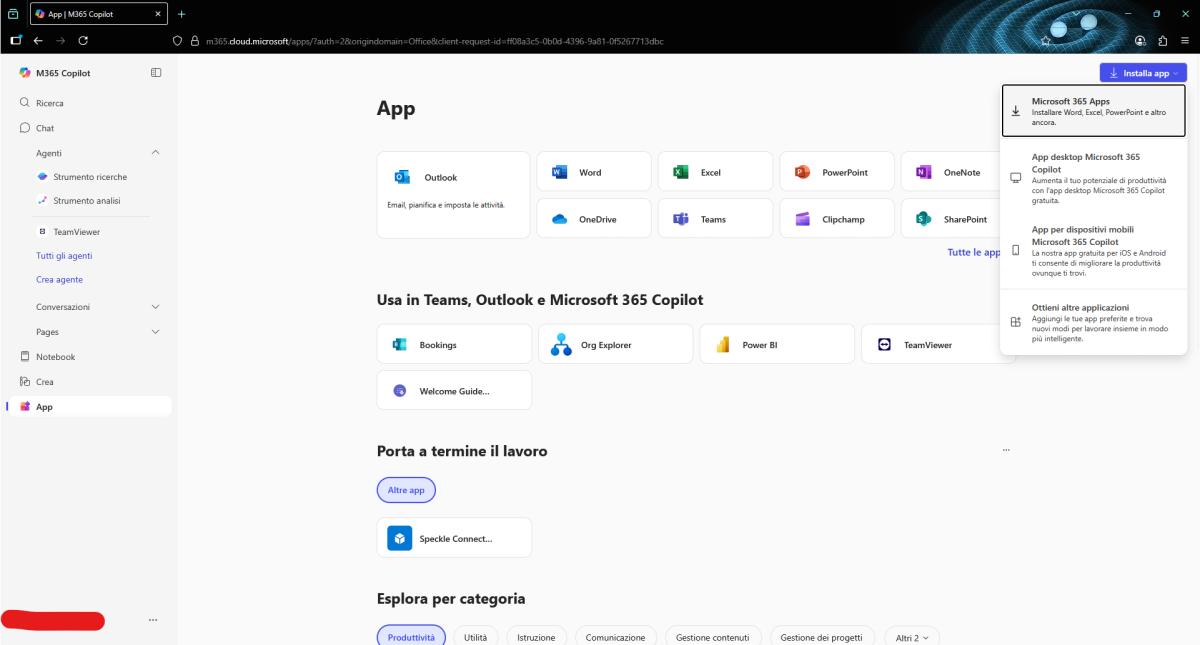Open the Speckle Connect app tile
Image resolution: width=1200 pixels, height=645 pixels.
tap(454, 538)
